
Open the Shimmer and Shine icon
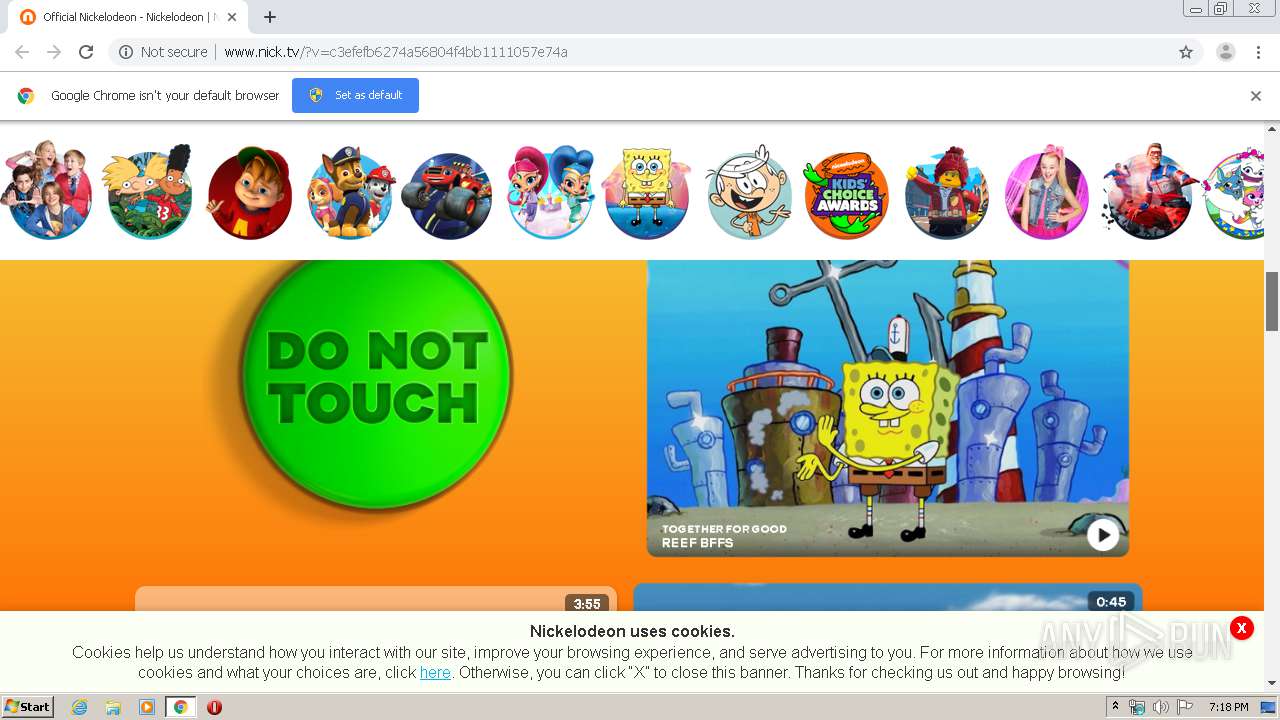550,193
